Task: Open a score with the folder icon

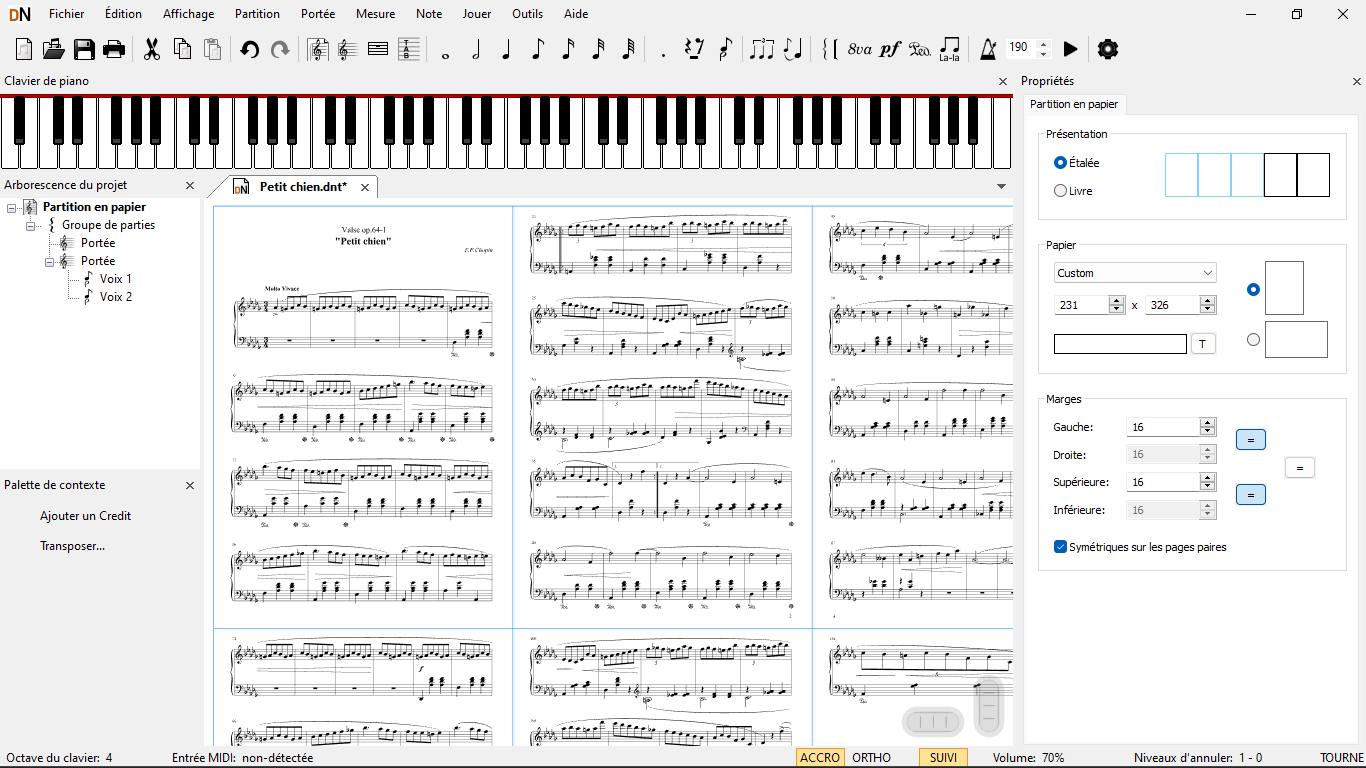Action: point(53,49)
